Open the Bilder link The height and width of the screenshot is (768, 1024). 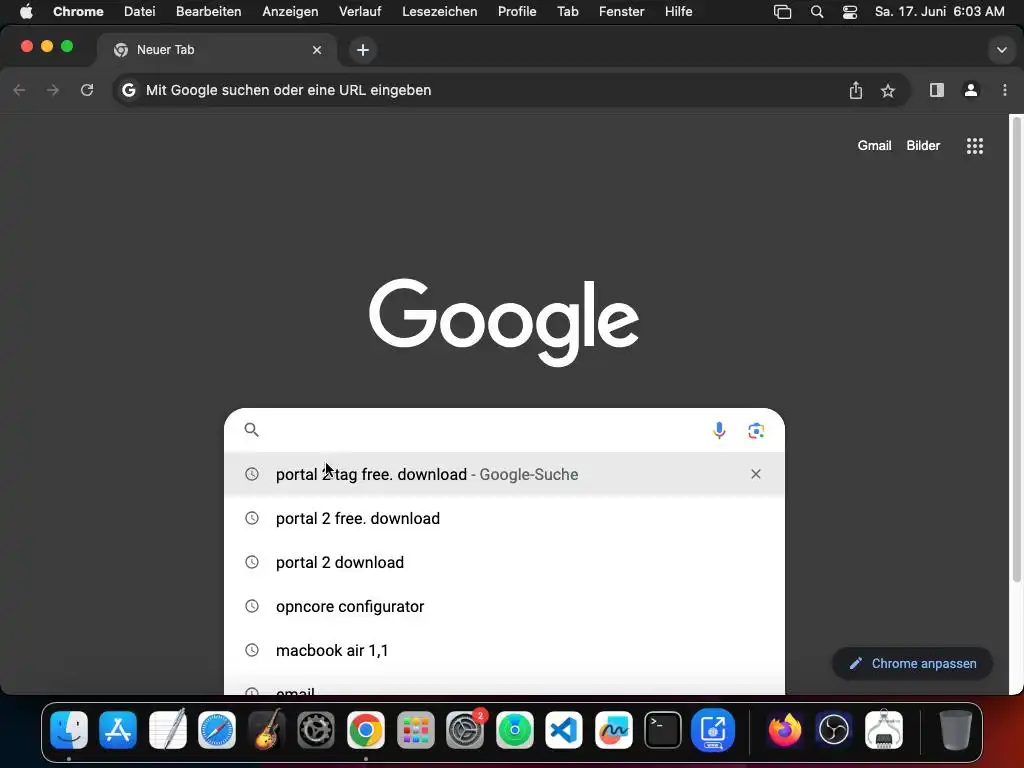(923, 146)
